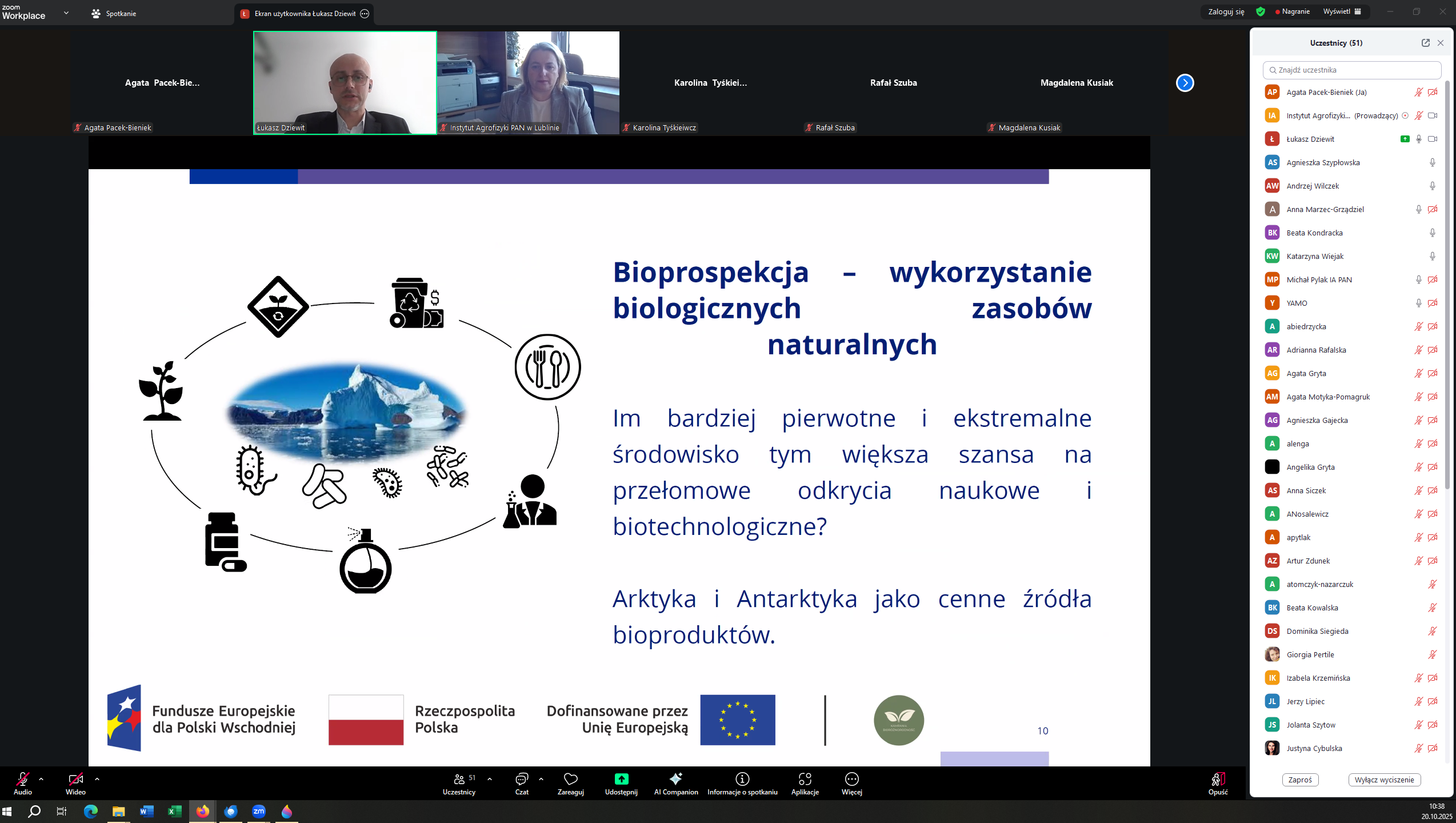This screenshot has height=823, width=1456.
Task: Click the Wyłącz wyciszenie button
Action: click(x=1384, y=780)
